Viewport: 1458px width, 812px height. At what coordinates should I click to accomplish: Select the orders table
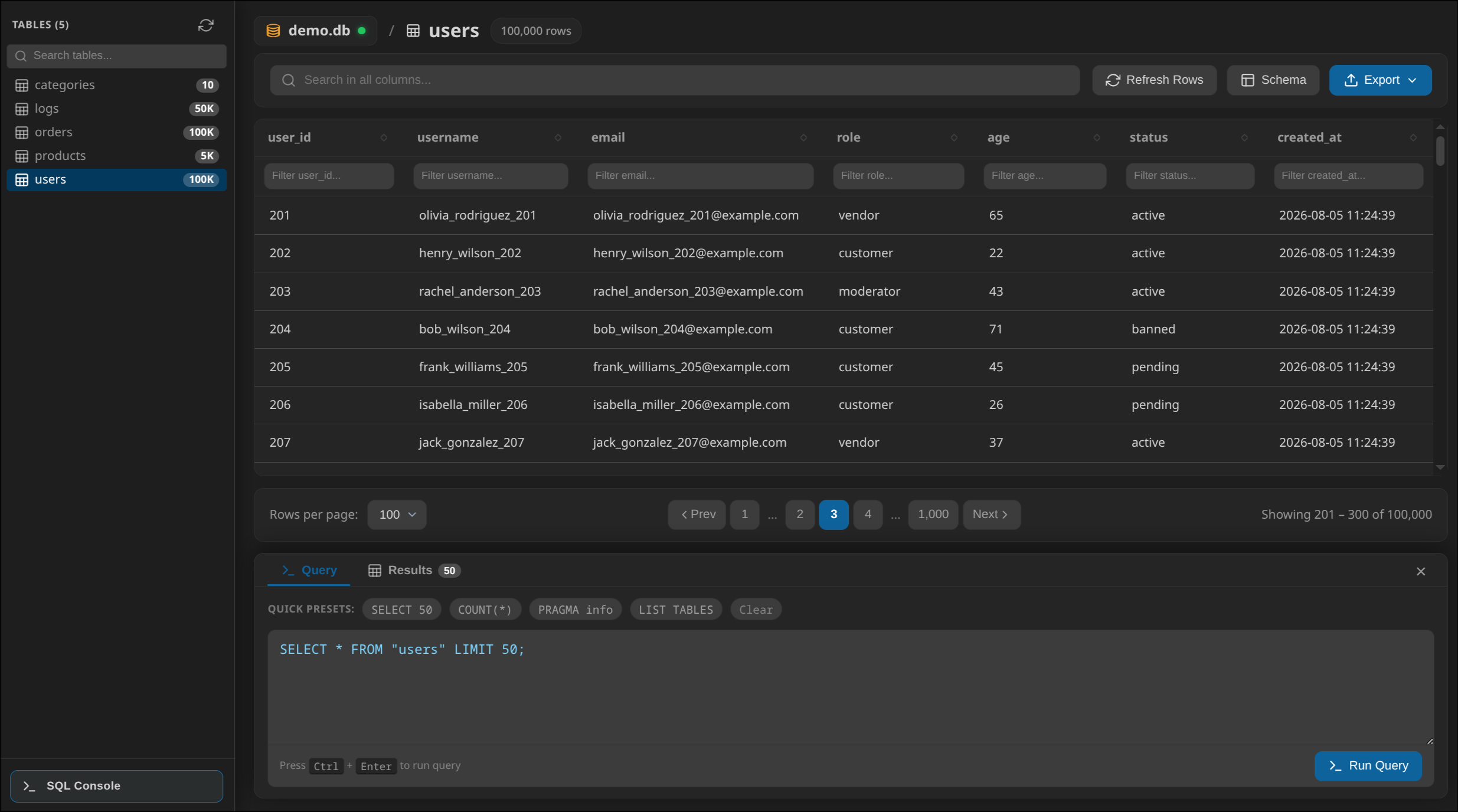[117, 132]
